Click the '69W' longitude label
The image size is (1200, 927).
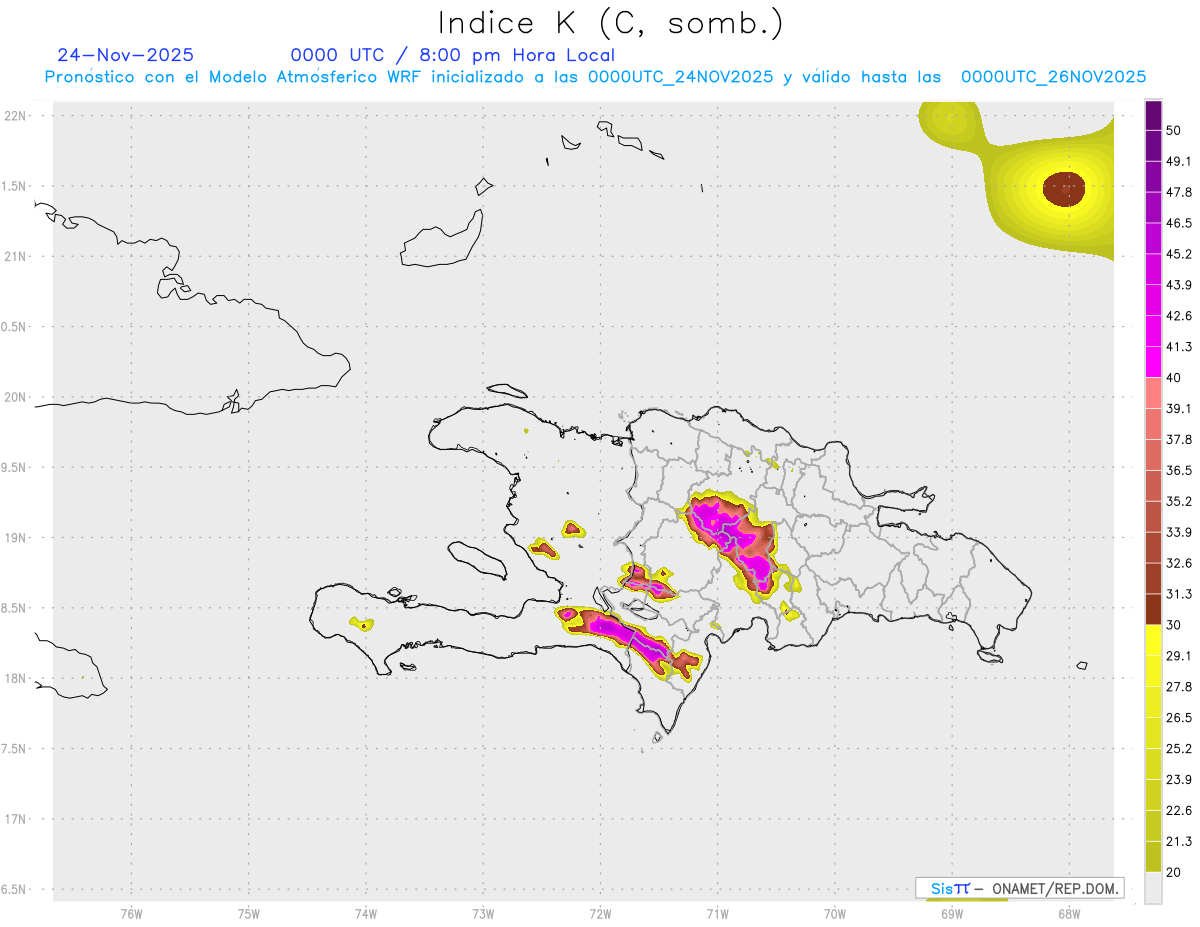point(952,913)
